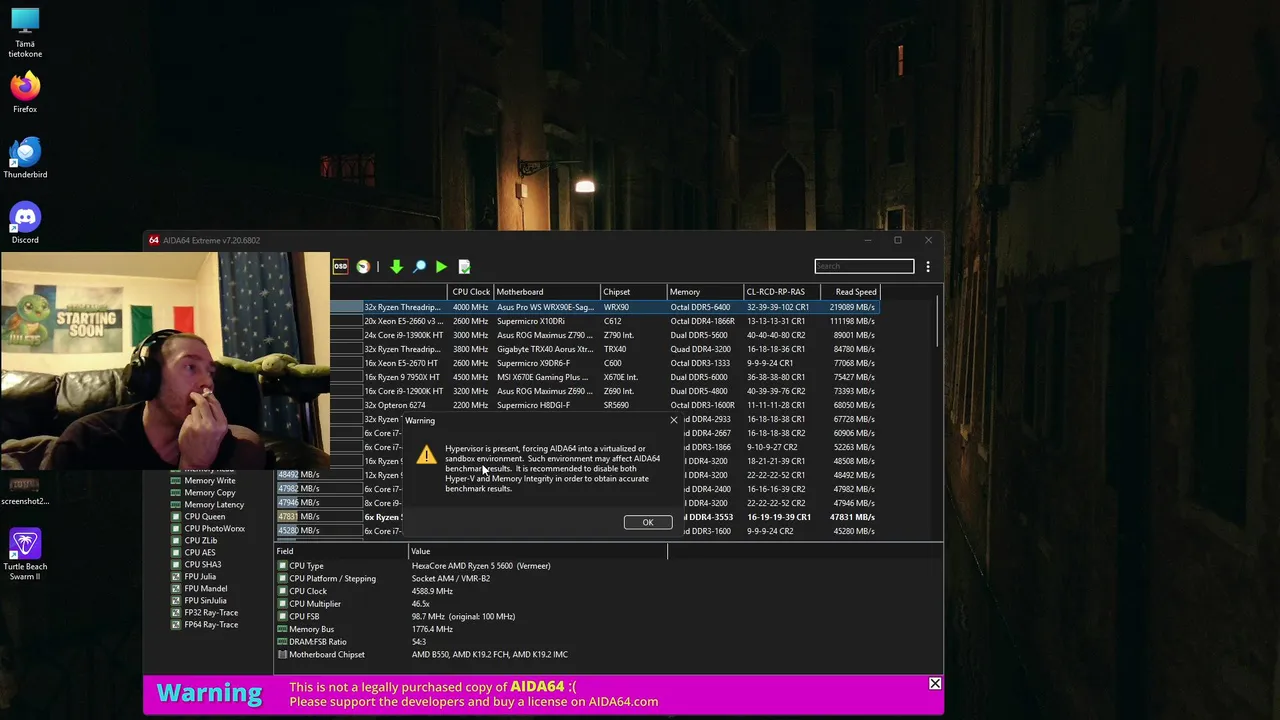Open the sensor gauge icon in the toolbar

point(363,267)
